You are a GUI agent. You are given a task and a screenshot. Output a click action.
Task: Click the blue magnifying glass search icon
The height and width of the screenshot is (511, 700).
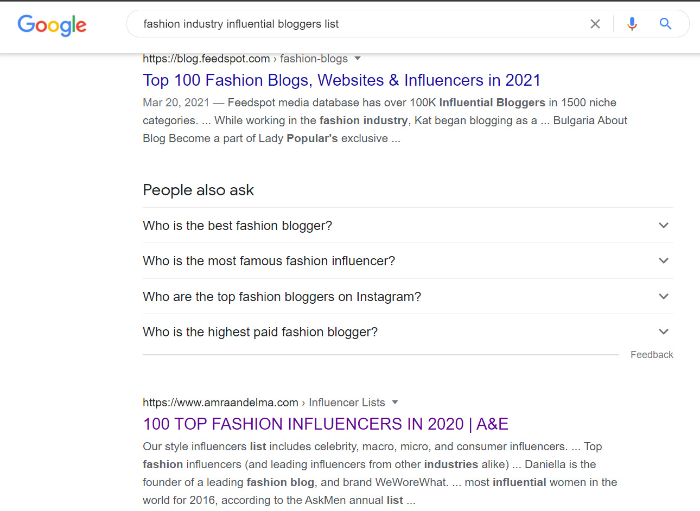click(665, 24)
